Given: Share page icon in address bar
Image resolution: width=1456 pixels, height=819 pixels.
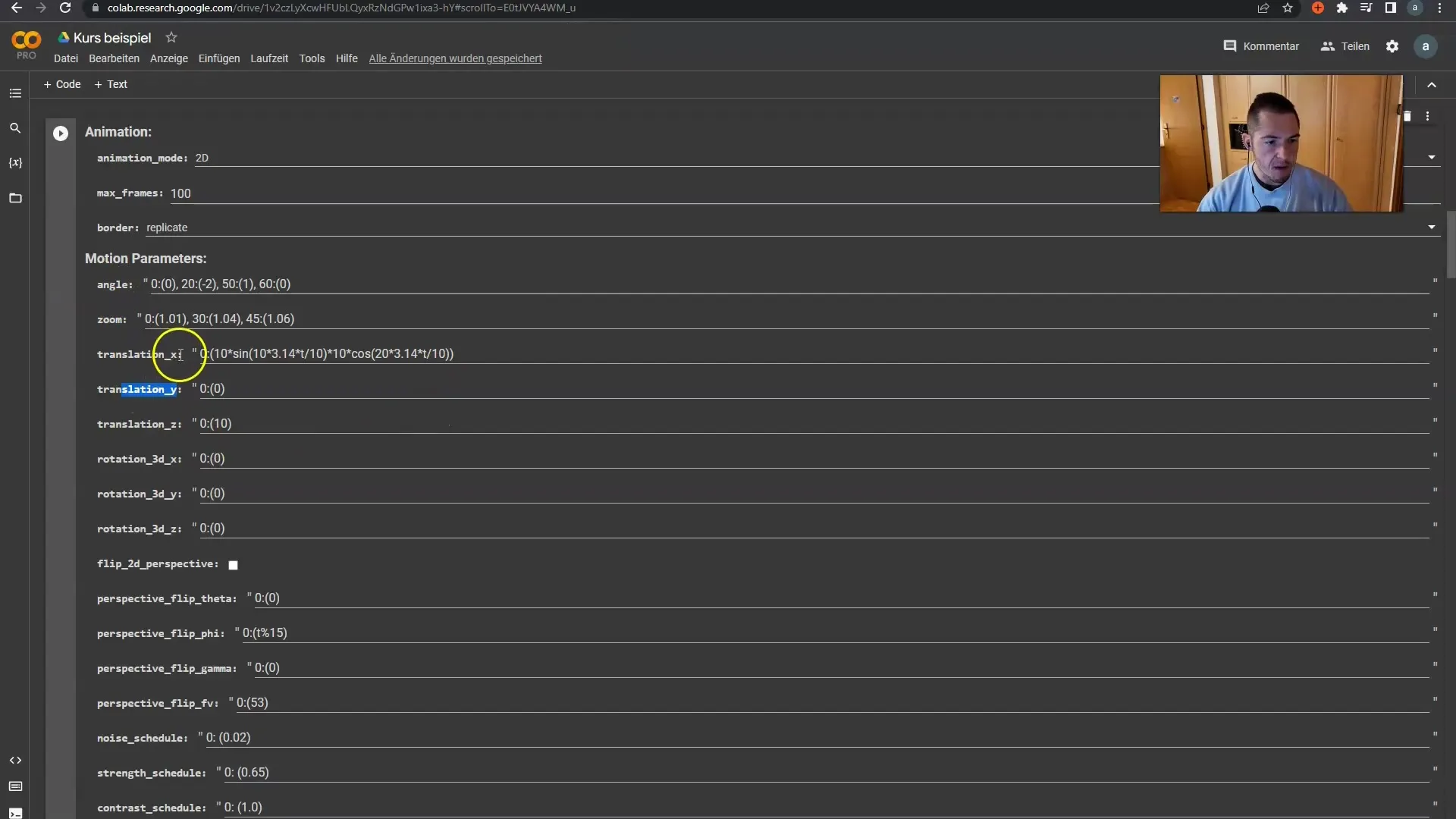Looking at the screenshot, I should click(x=1263, y=8).
